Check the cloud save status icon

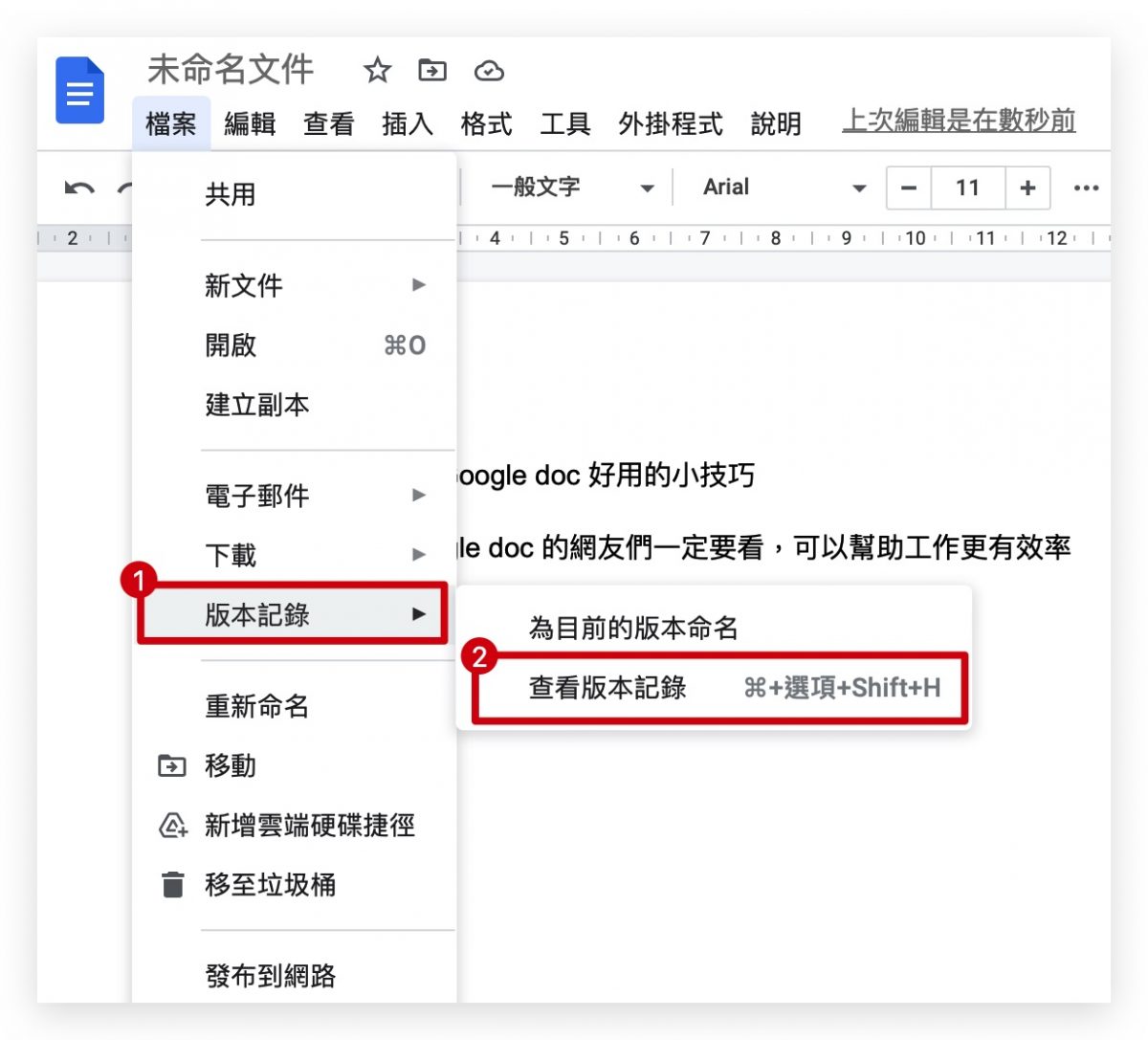click(x=489, y=71)
